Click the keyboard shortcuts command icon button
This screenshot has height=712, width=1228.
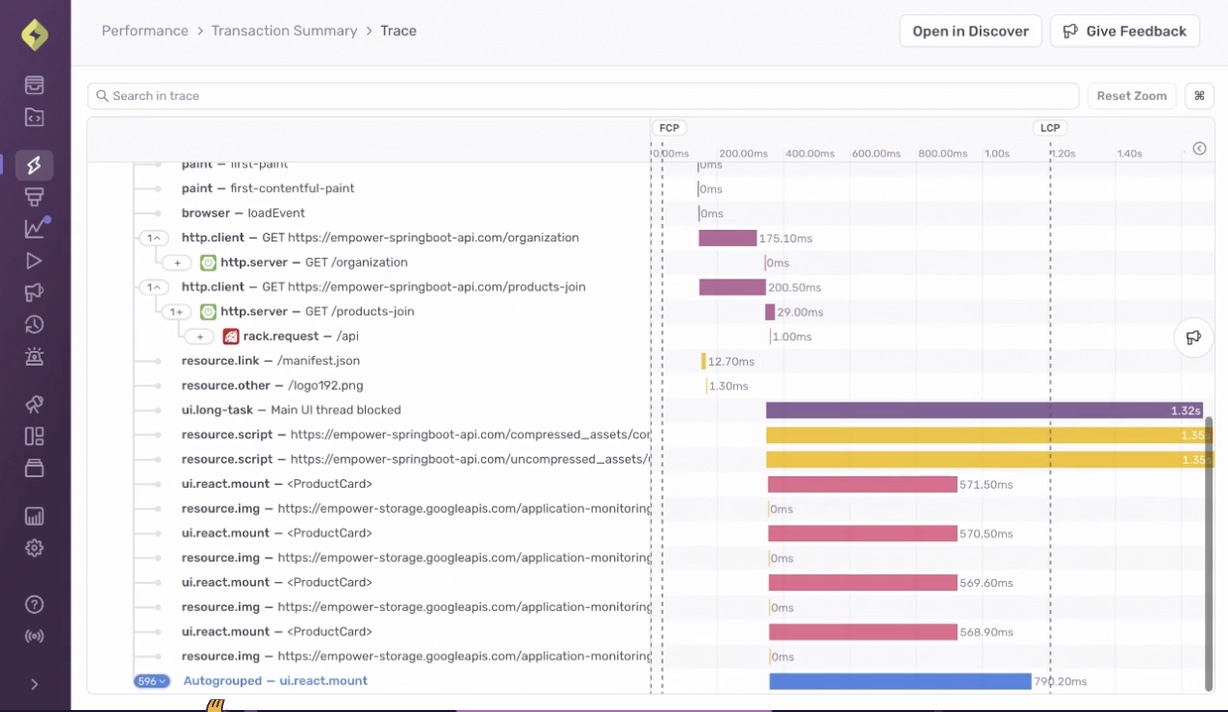coord(1199,96)
